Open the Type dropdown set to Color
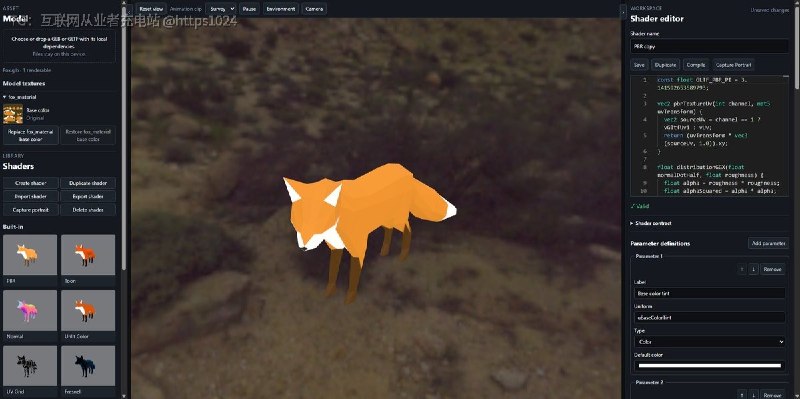Image resolution: width=800 pixels, height=399 pixels. 710,342
